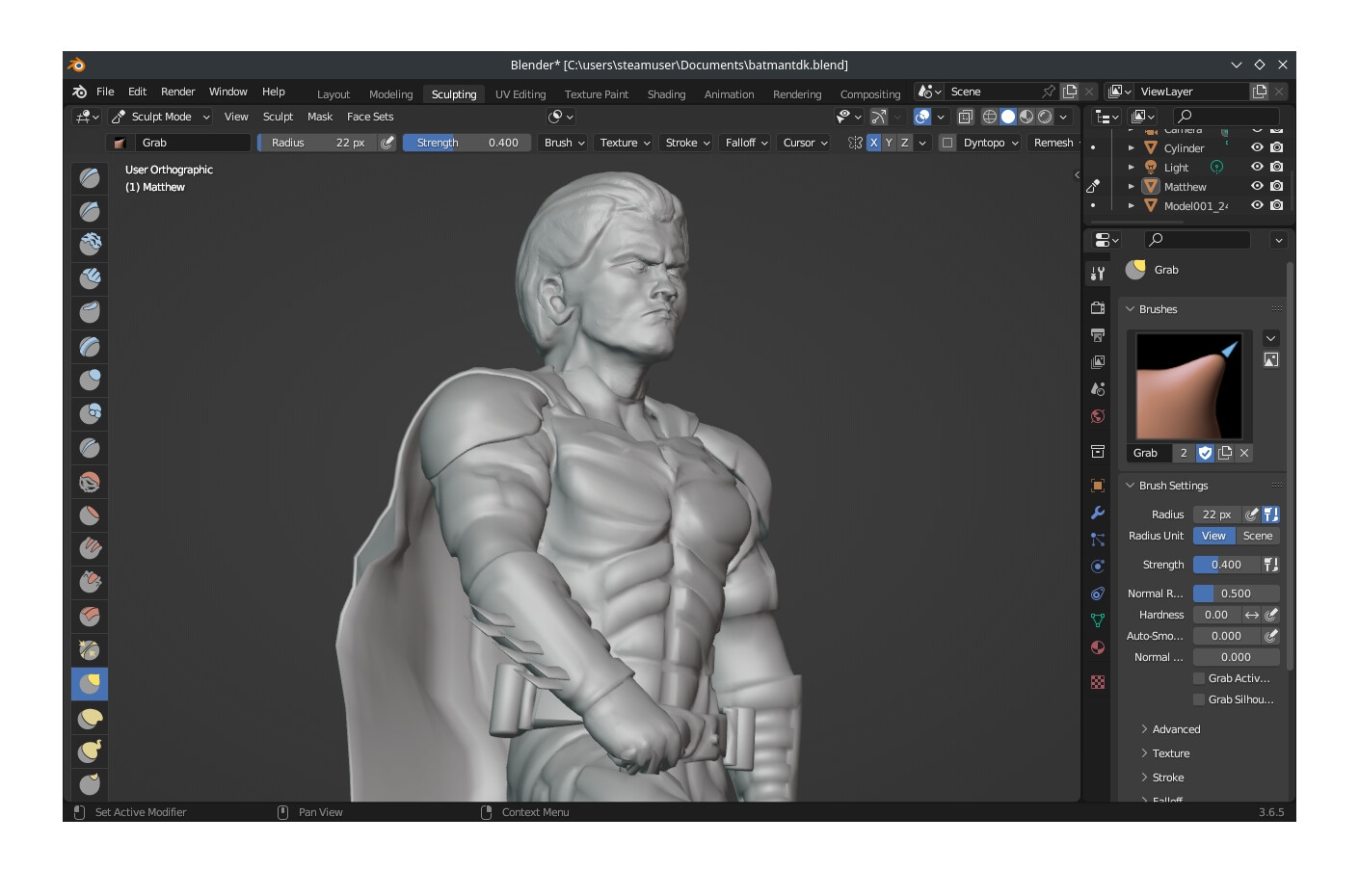The height and width of the screenshot is (896, 1359).
Task: Expand the Matthew outliner row
Action: 1132,186
